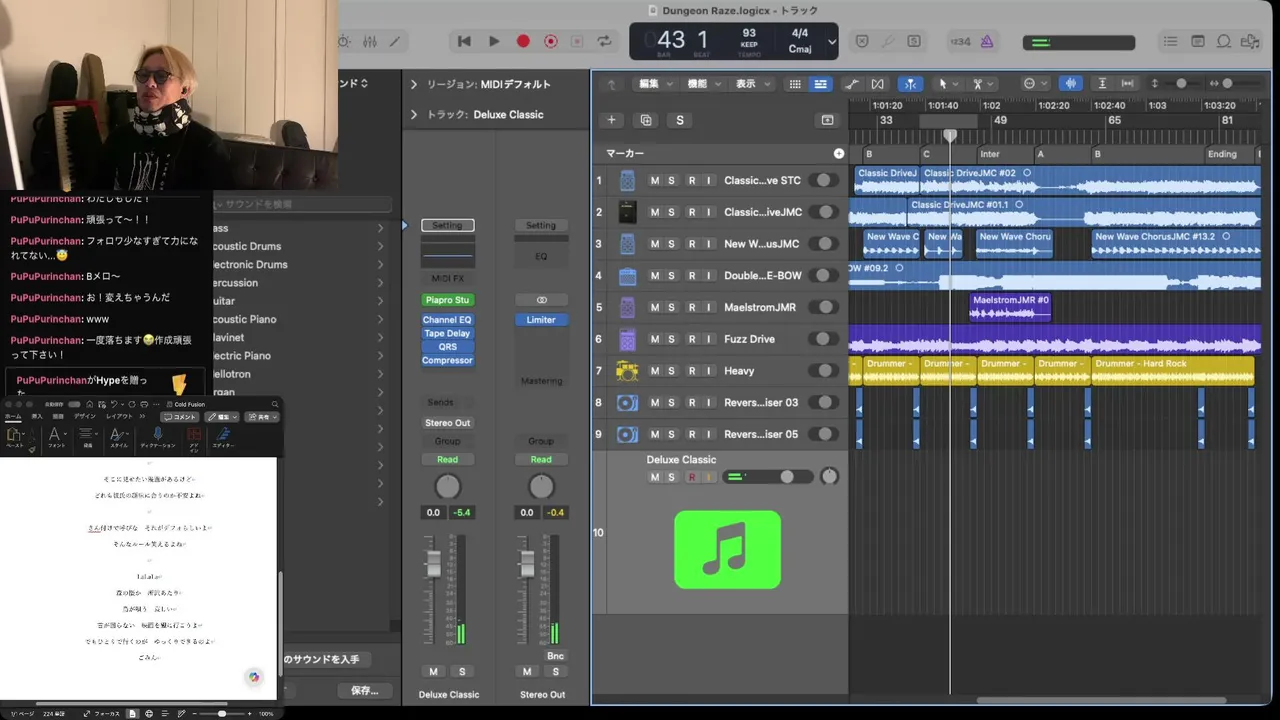
Task: Expand the トラック: Deluxe Classic inspector section
Action: [x=414, y=114]
